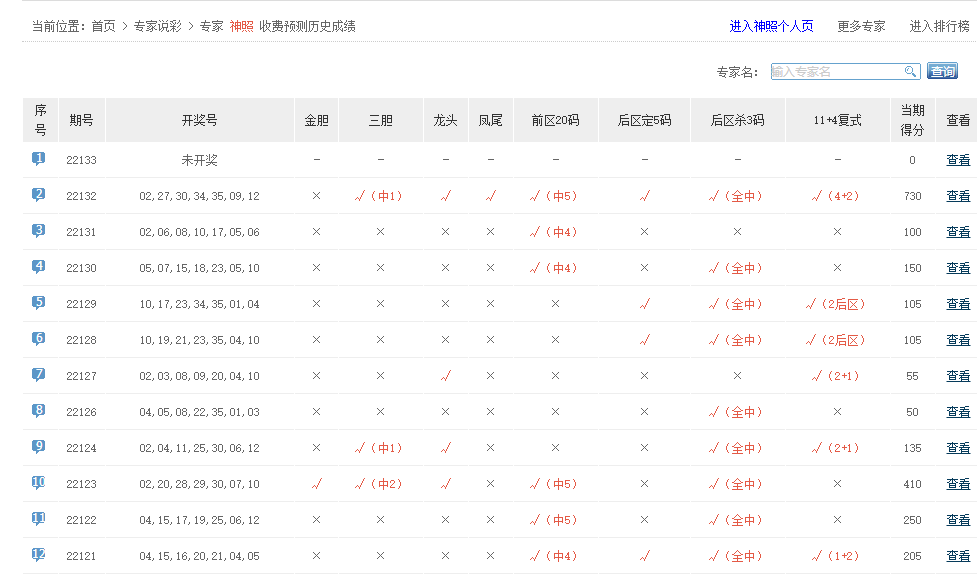This screenshot has width=977, height=574.
Task: Click expert name 神照 in breadcrumb
Action: coord(241,26)
